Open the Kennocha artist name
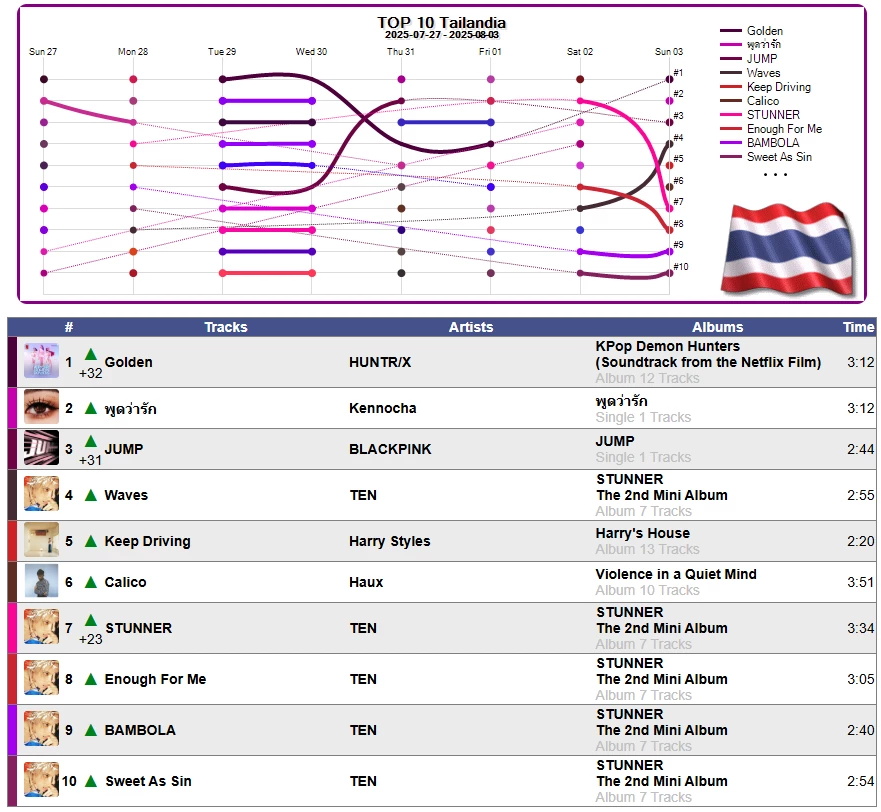Image resolution: width=881 pixels, height=812 pixels. click(383, 408)
